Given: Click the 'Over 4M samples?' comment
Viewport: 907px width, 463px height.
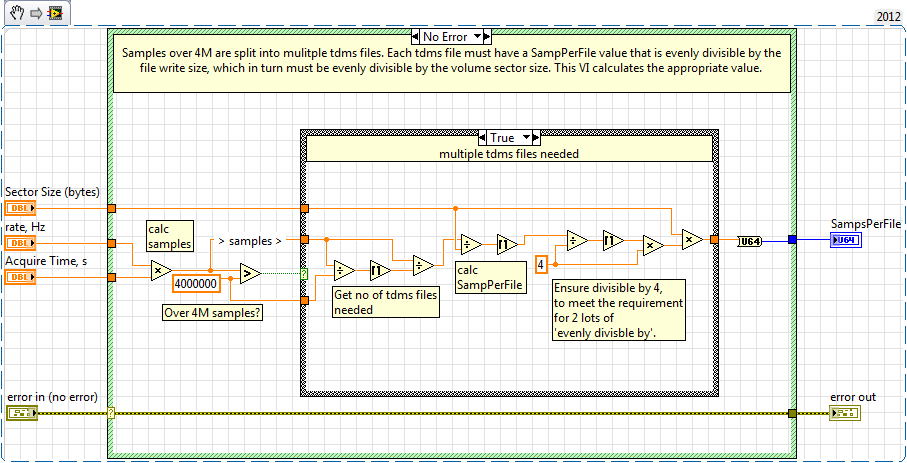Looking at the screenshot, I should point(211,313).
